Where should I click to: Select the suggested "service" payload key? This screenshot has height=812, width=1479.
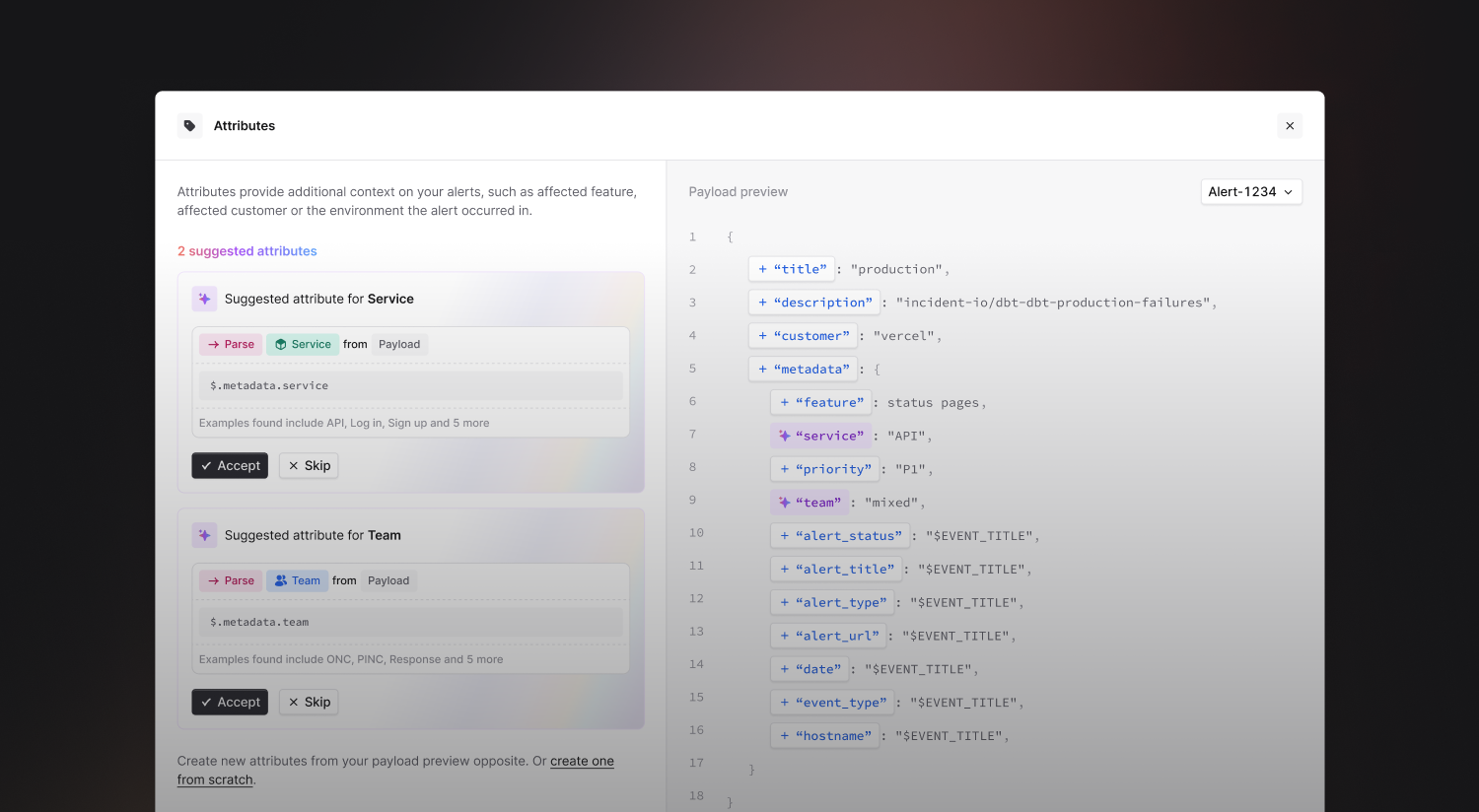(x=821, y=436)
